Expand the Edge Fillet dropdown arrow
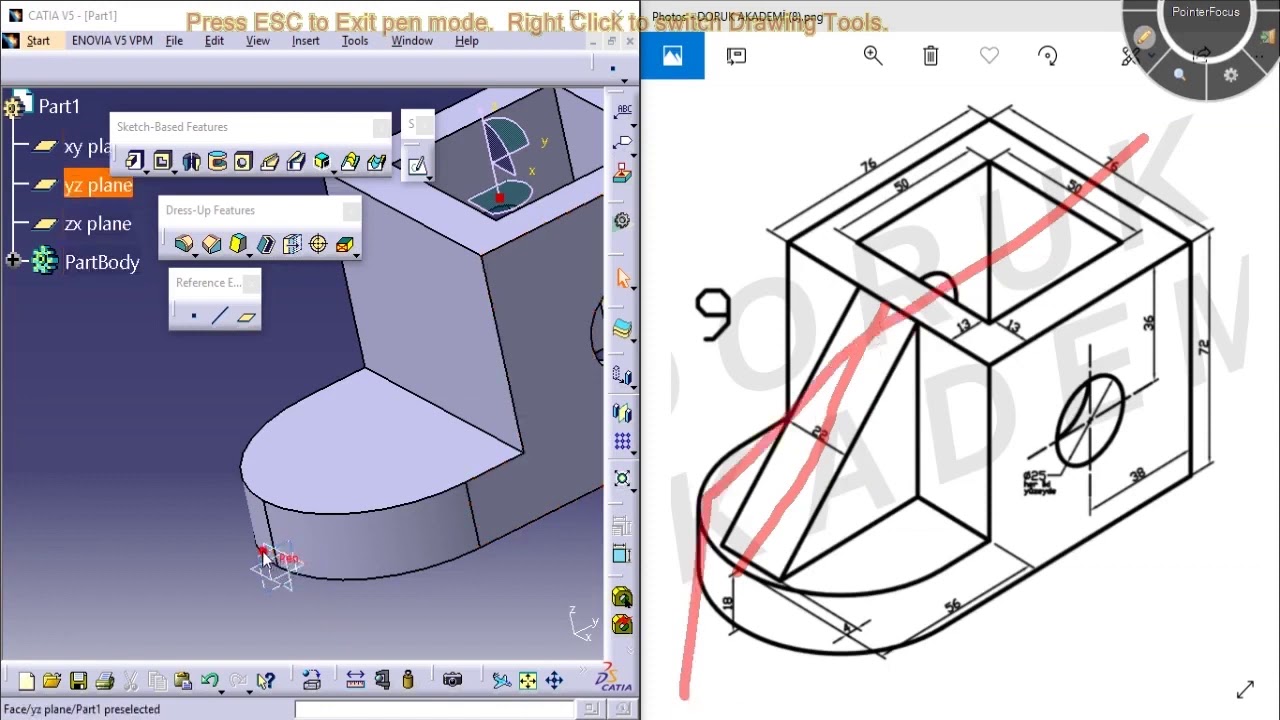1280x720 pixels. coord(196,254)
